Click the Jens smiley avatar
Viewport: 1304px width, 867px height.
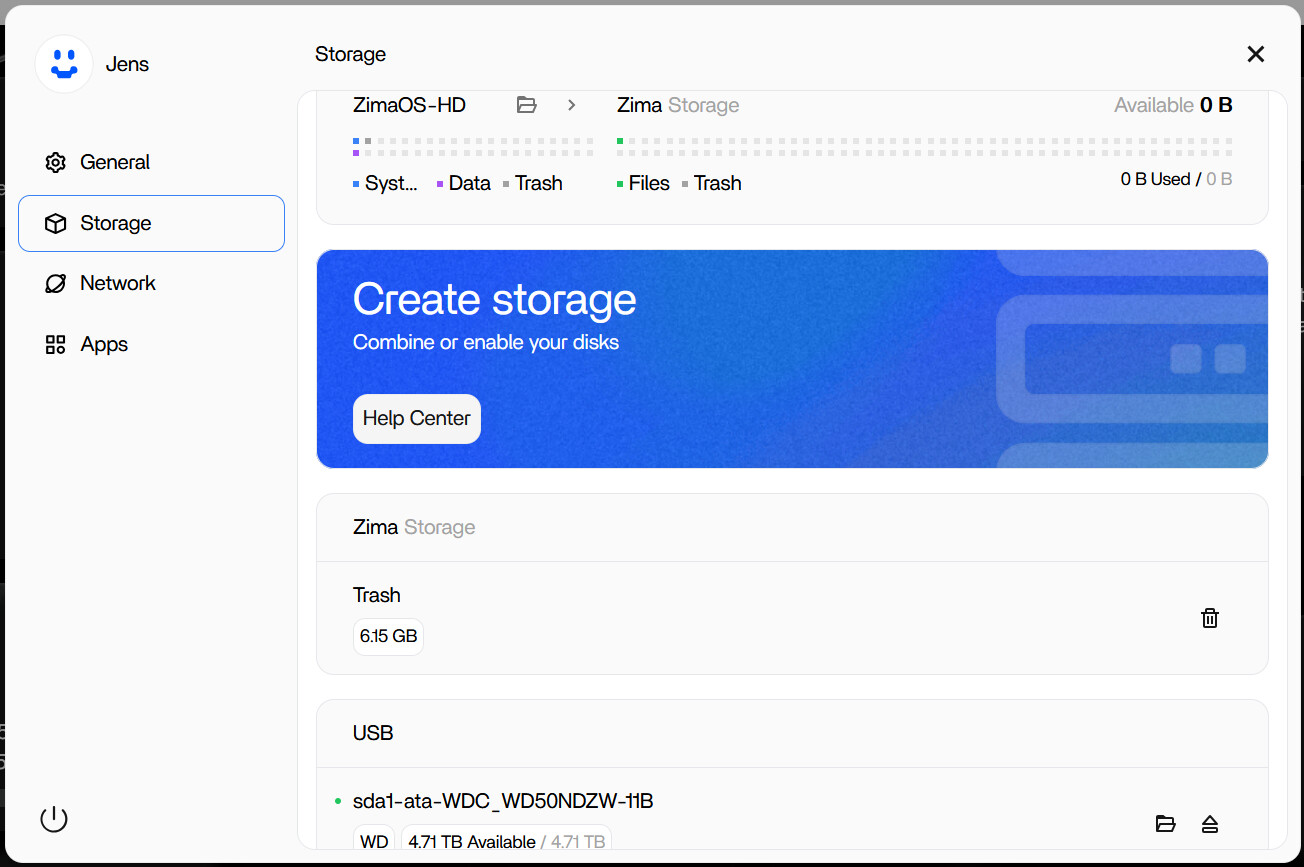pos(64,64)
